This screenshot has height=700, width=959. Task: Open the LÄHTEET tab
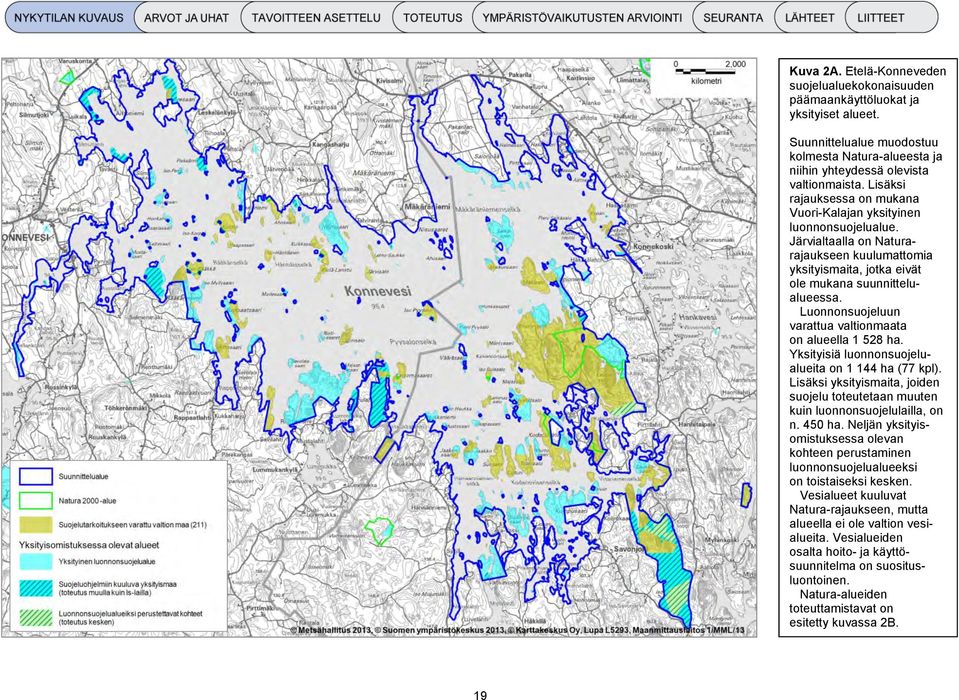809,18
